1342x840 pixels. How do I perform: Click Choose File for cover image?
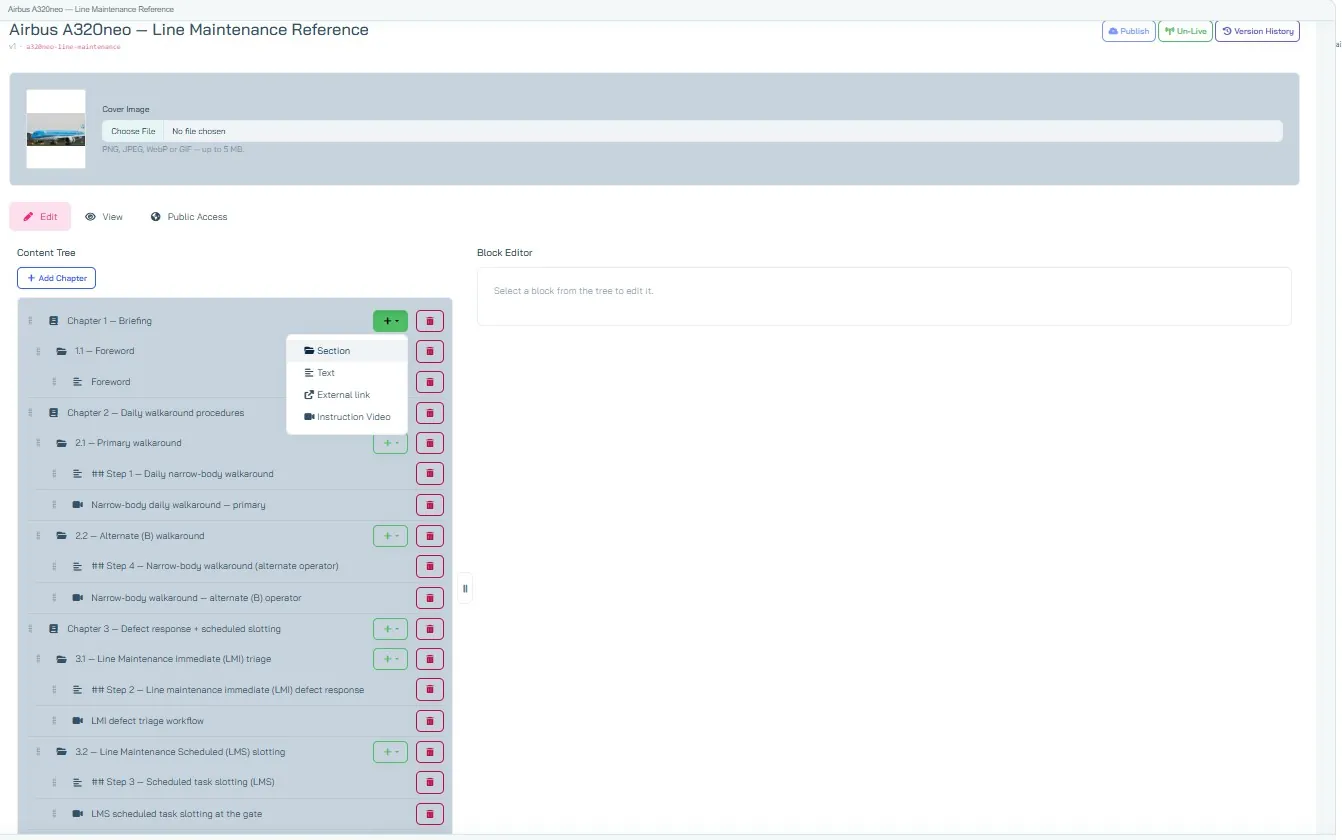133,131
